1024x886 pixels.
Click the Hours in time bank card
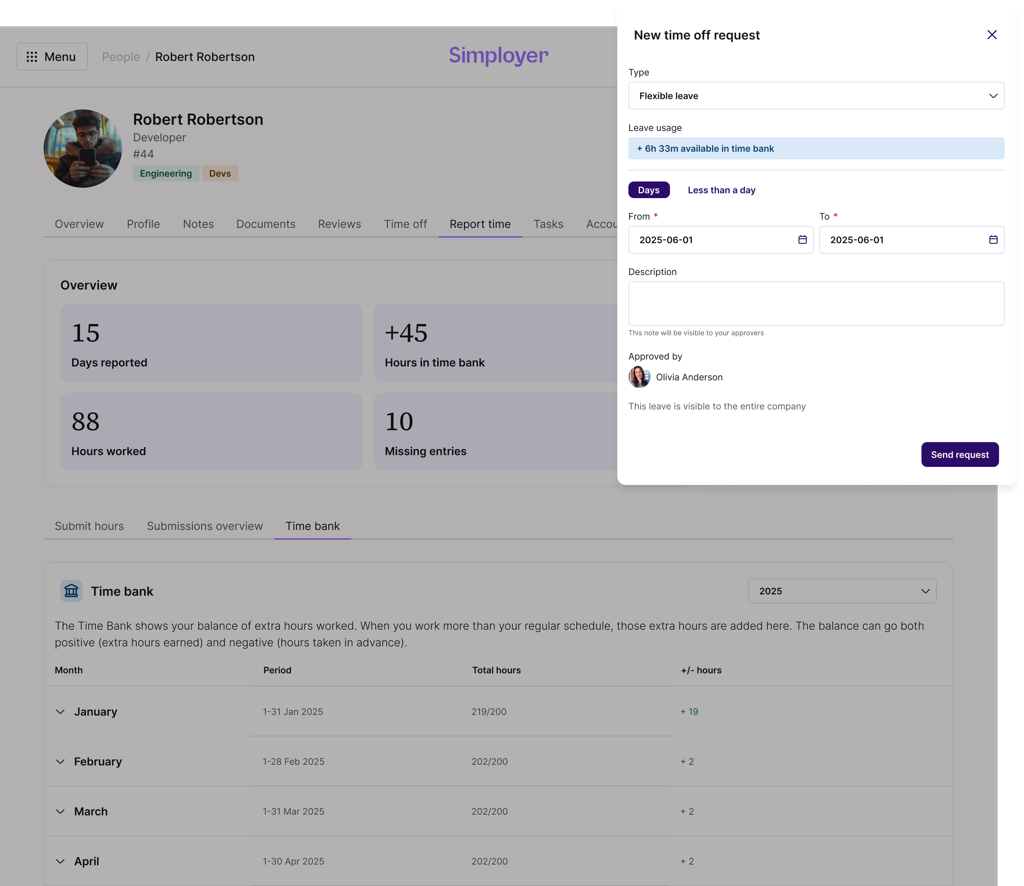click(496, 343)
